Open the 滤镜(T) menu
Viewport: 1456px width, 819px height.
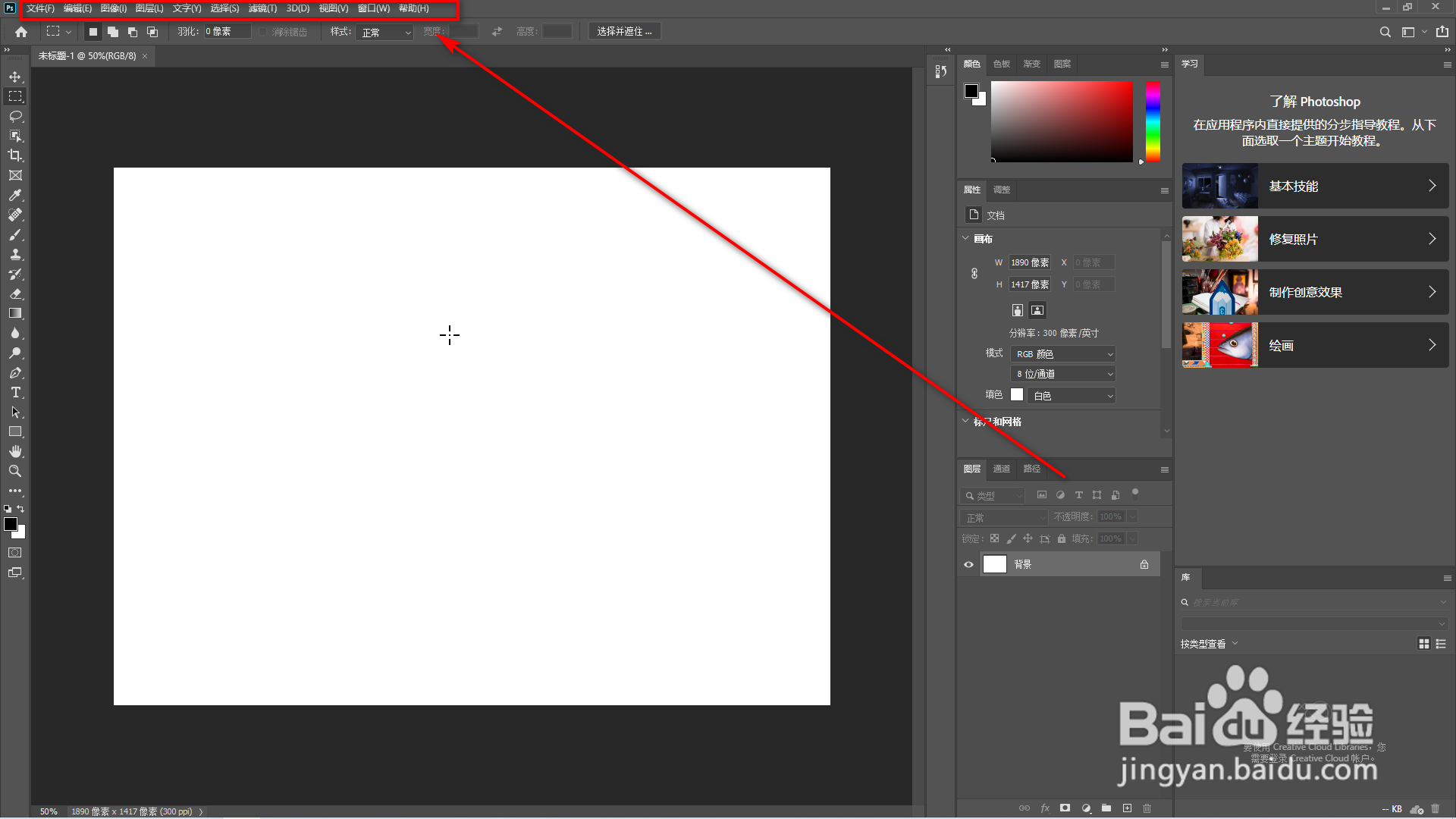[x=262, y=8]
